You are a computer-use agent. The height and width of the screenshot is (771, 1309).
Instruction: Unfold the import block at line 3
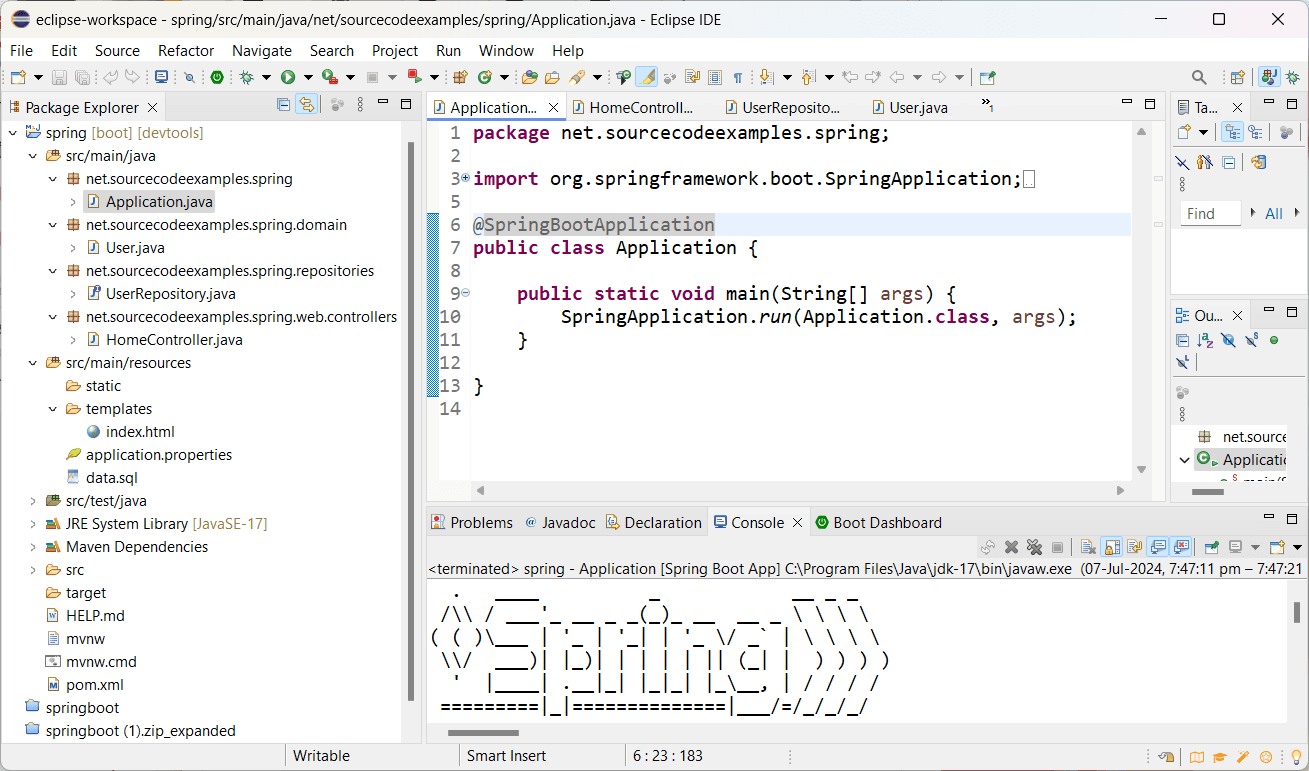[465, 178]
